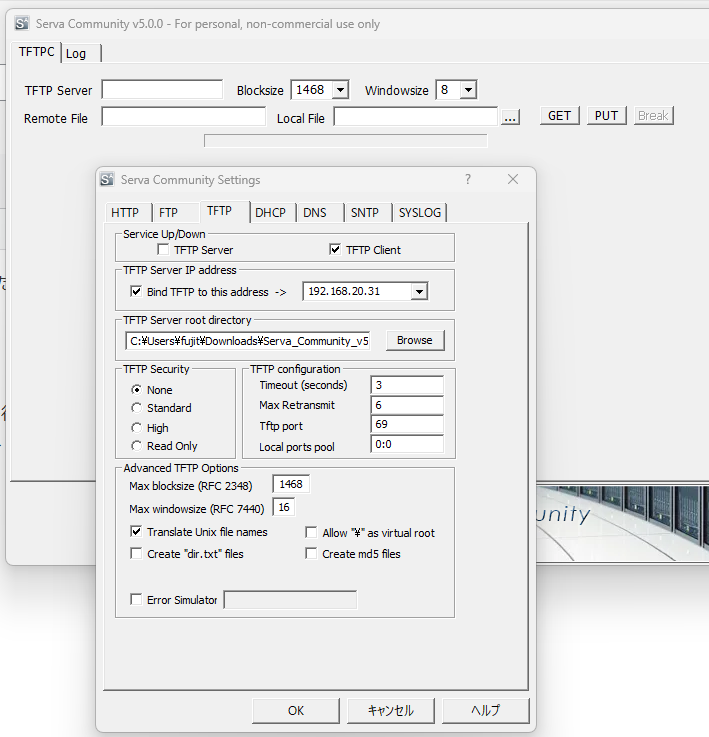The height and width of the screenshot is (737, 709).
Task: Open the Blocksize dropdown in the main window
Action: (x=340, y=90)
